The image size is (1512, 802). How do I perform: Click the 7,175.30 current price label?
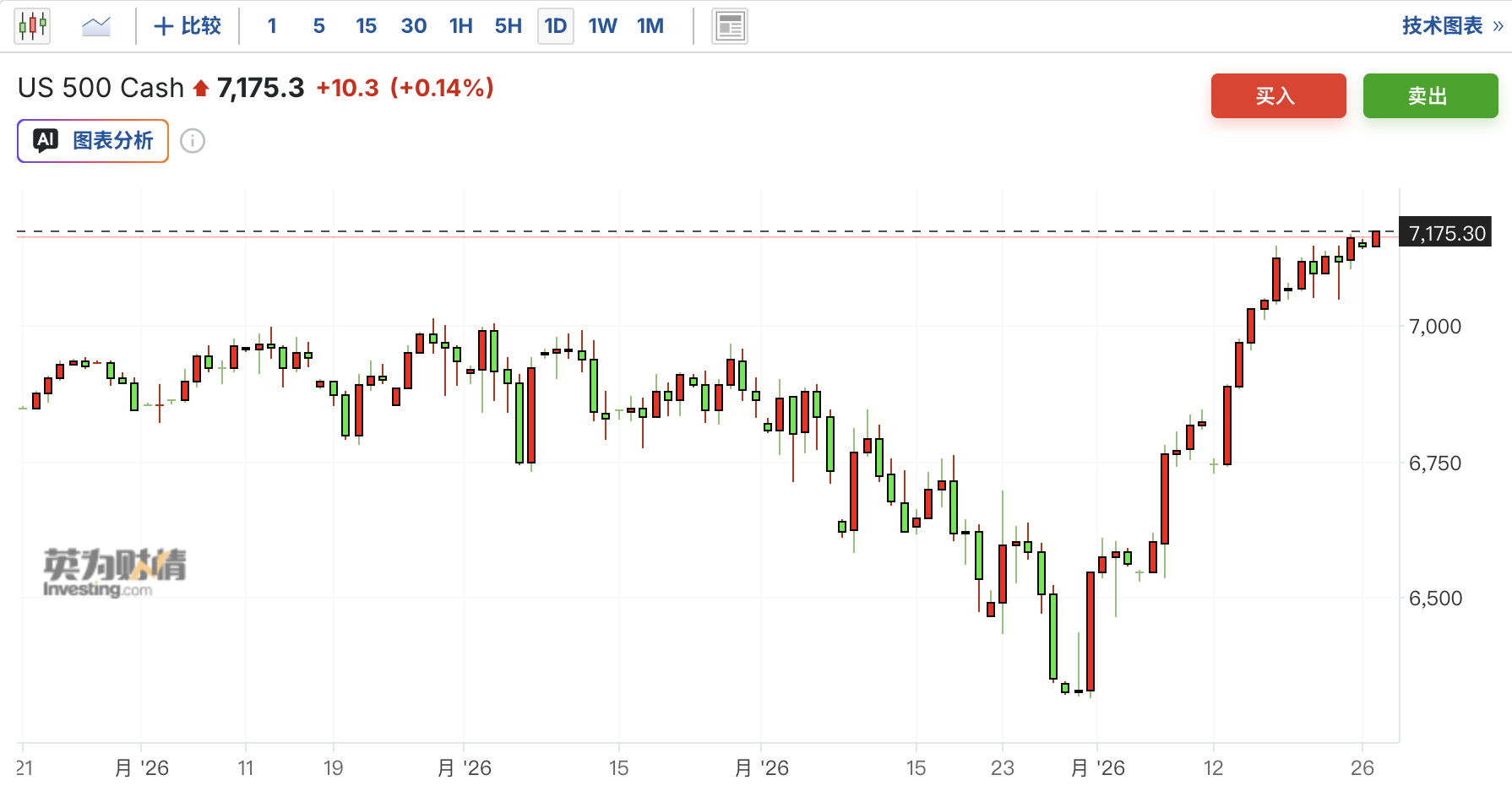1446,233
